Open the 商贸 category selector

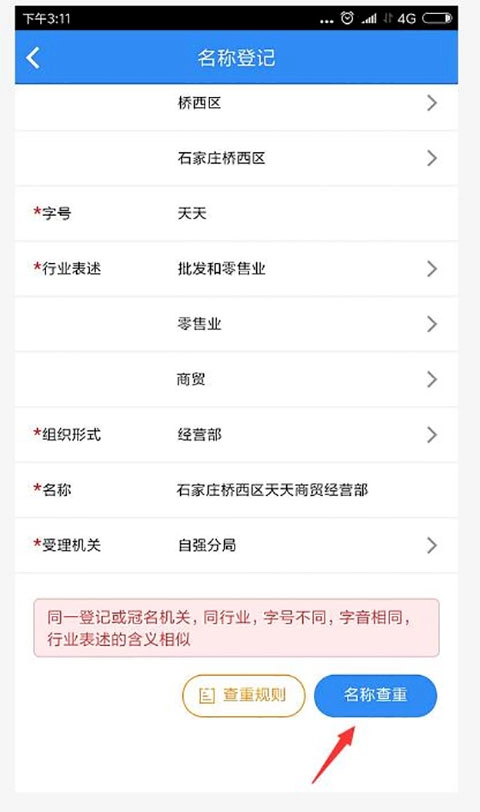(236, 379)
